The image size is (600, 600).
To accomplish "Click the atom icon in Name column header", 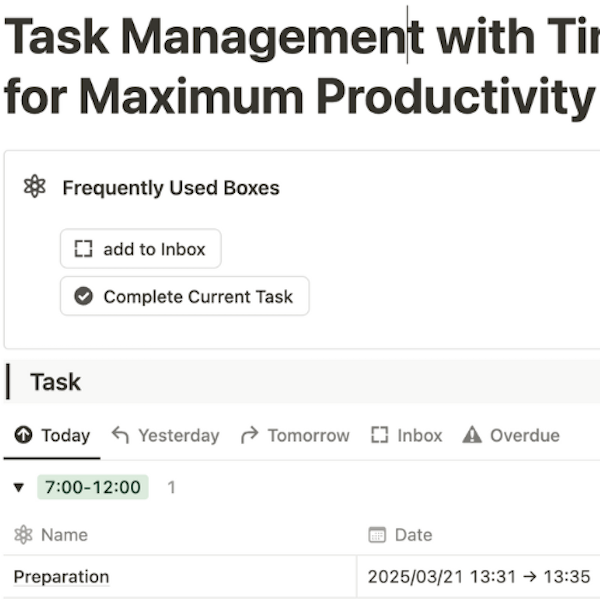I will pyautogui.click(x=23, y=535).
